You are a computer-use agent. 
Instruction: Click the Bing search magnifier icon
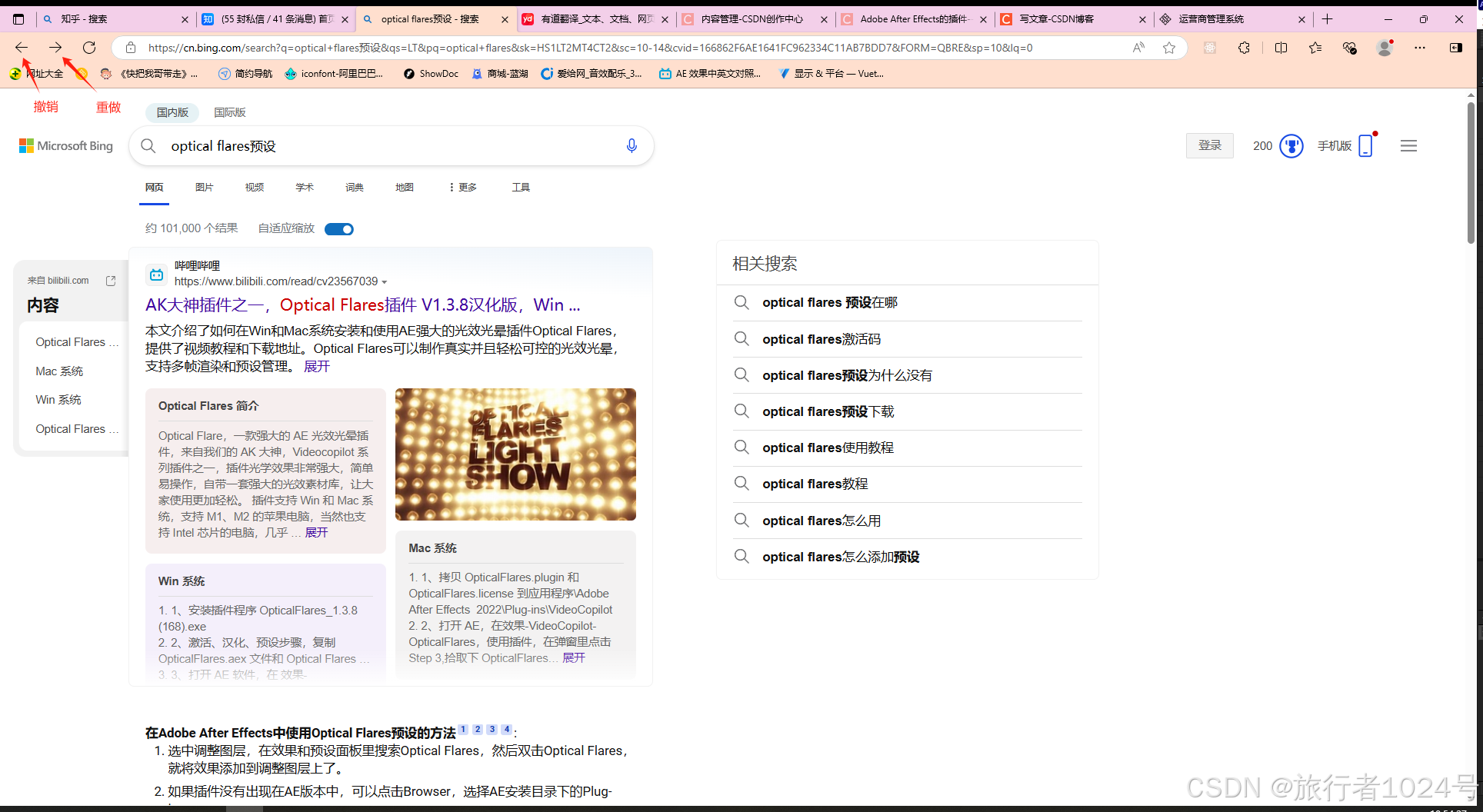click(148, 146)
